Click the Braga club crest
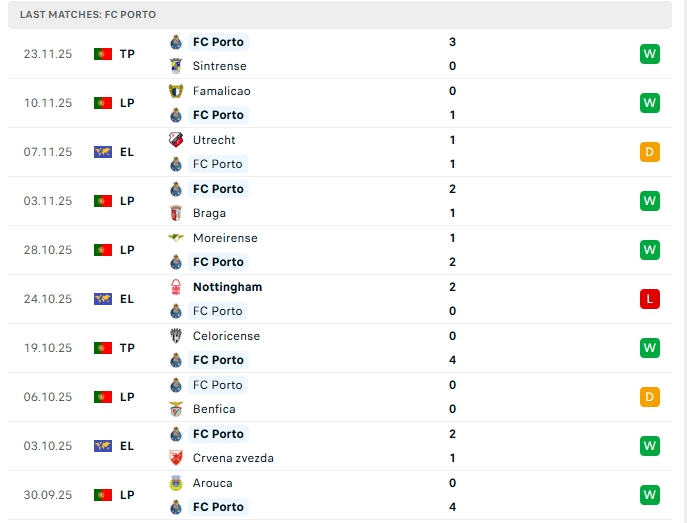This screenshot has height=523, width=687. [x=176, y=213]
